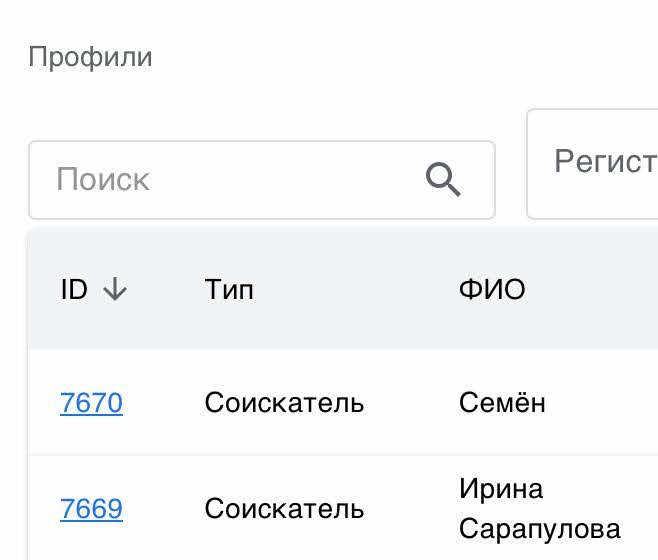Sort the table by ID column header

click(x=74, y=290)
